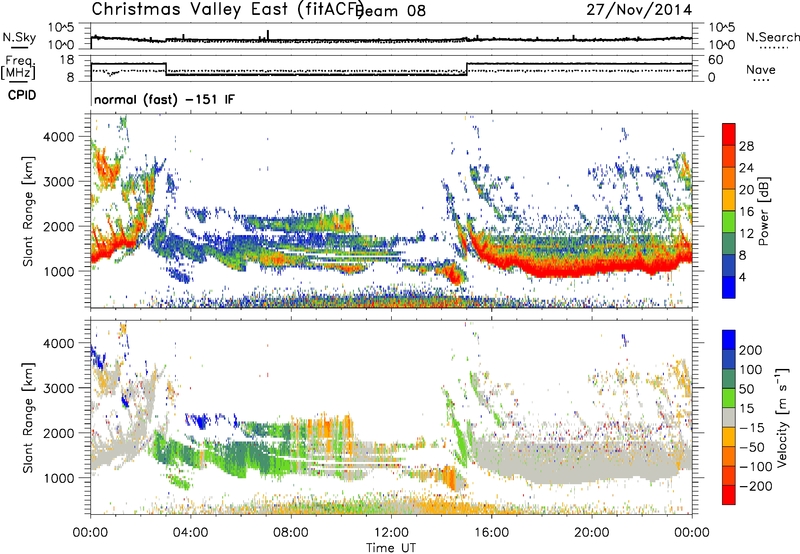The height and width of the screenshot is (554, 800).
Task: Click the date '27/Nov/2014'
Action: coord(639,10)
